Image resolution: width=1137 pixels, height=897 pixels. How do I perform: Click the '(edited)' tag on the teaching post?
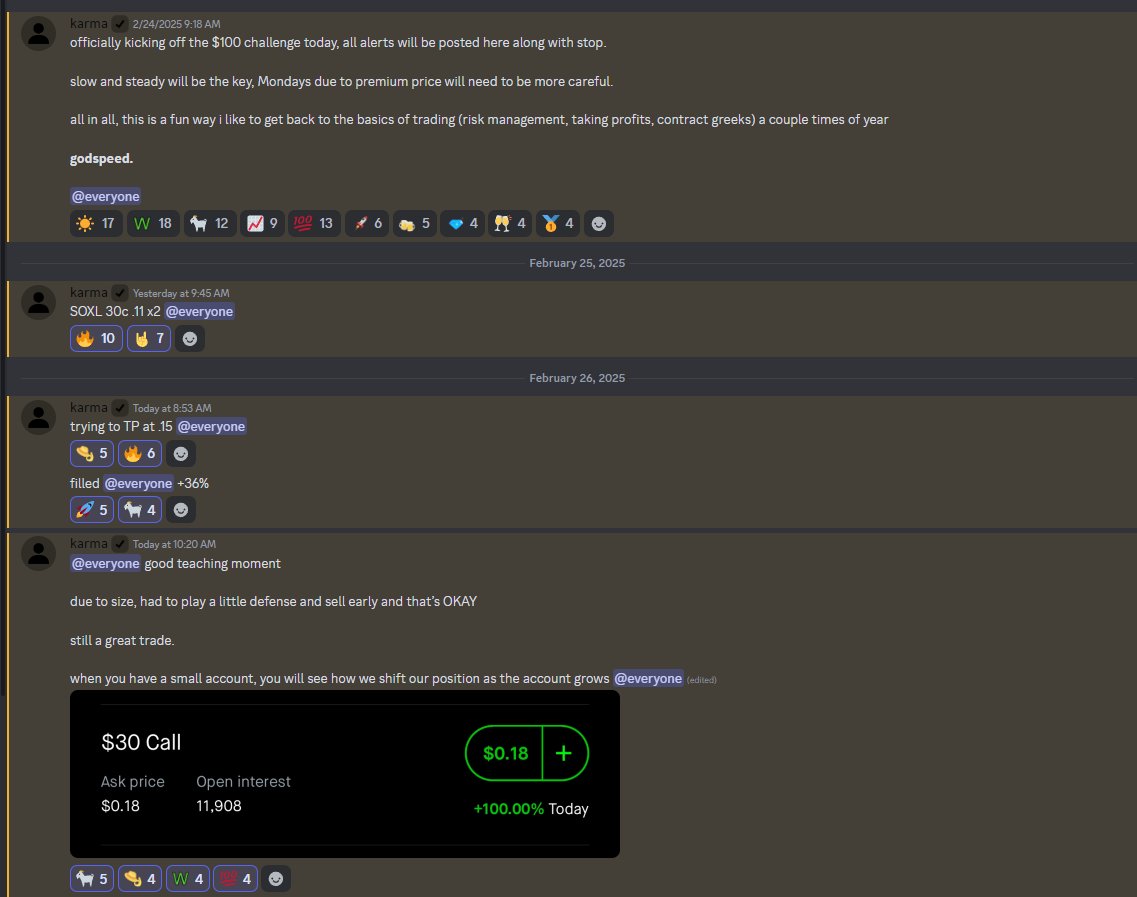click(701, 680)
